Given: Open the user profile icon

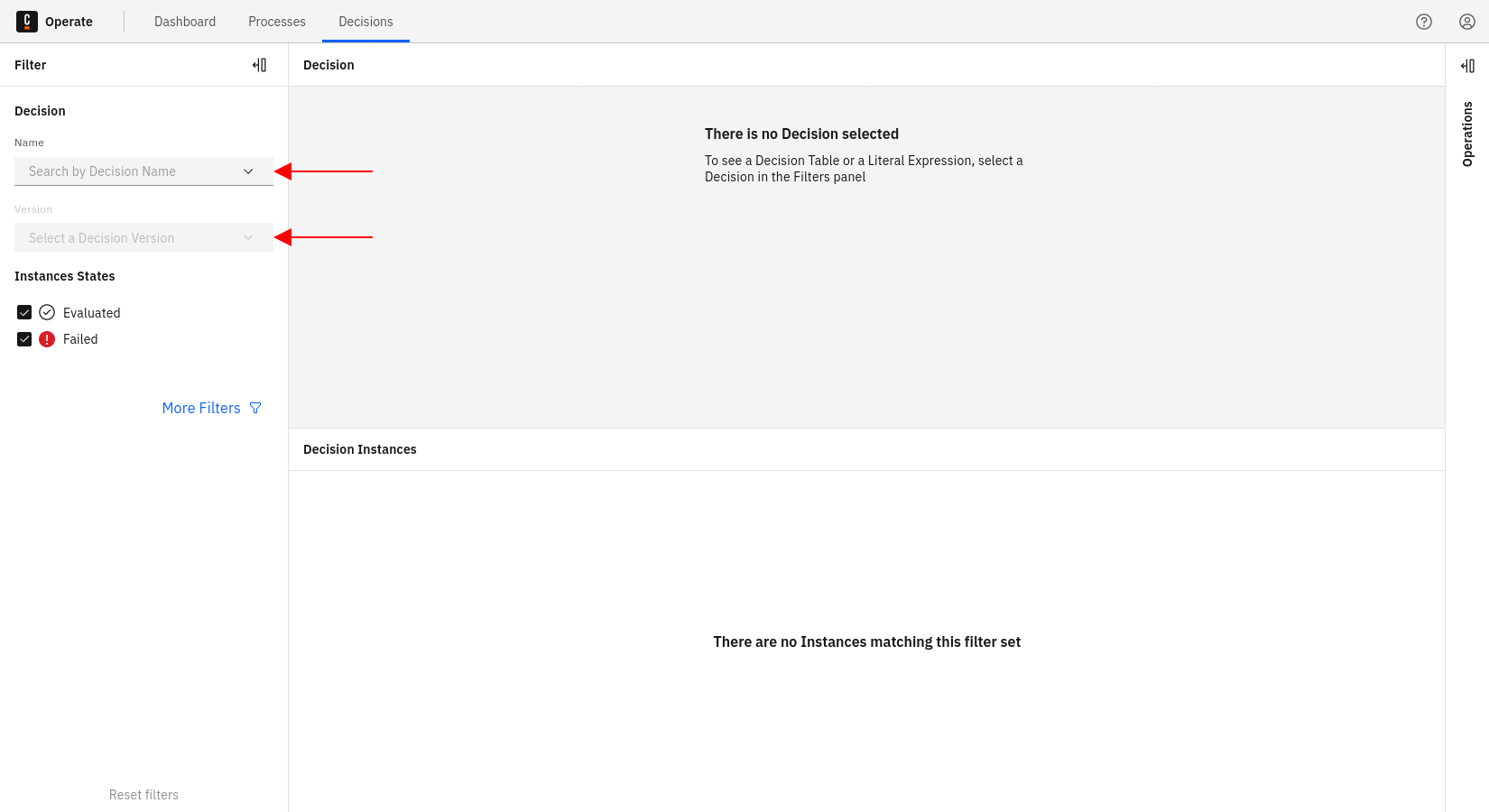Looking at the screenshot, I should (1467, 22).
